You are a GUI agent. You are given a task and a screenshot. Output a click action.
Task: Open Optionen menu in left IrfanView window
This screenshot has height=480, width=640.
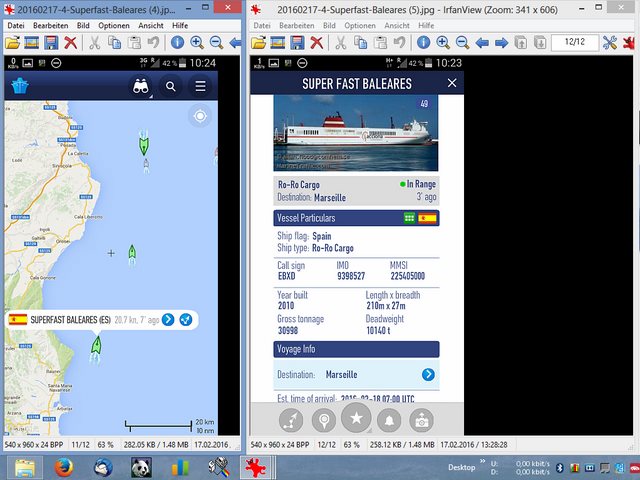tap(114, 25)
